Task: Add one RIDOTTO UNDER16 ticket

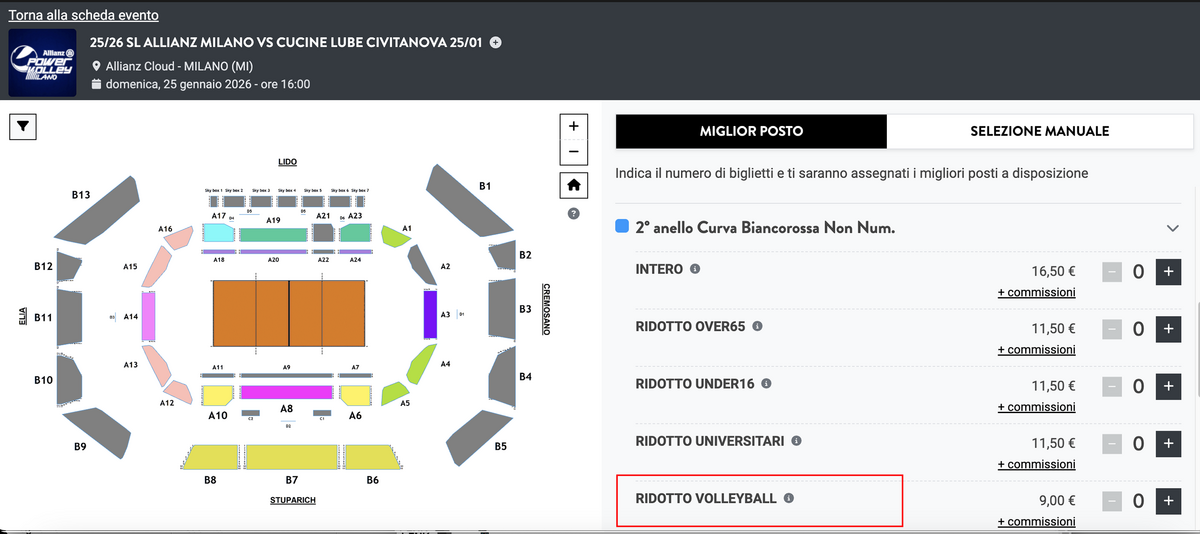Action: coord(1168,386)
